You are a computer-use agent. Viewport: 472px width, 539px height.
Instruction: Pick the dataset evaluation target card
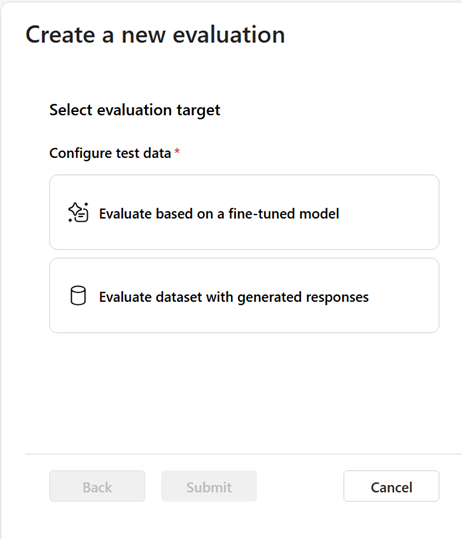coord(244,296)
